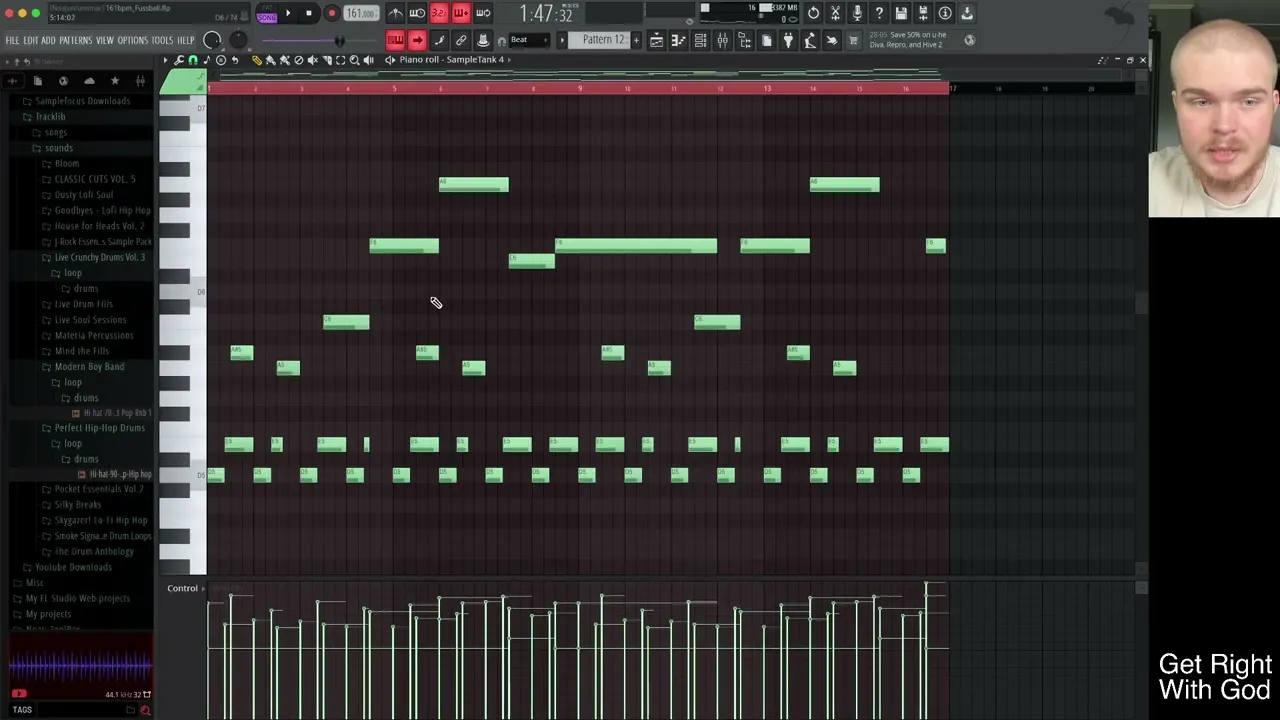Add new pattern with plus button
The image size is (1280, 720).
click(636, 40)
